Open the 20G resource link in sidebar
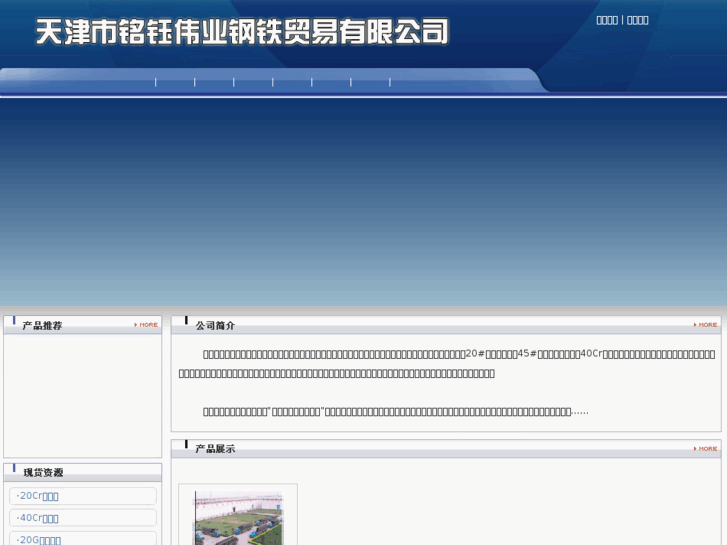This screenshot has width=727, height=545. [38, 539]
